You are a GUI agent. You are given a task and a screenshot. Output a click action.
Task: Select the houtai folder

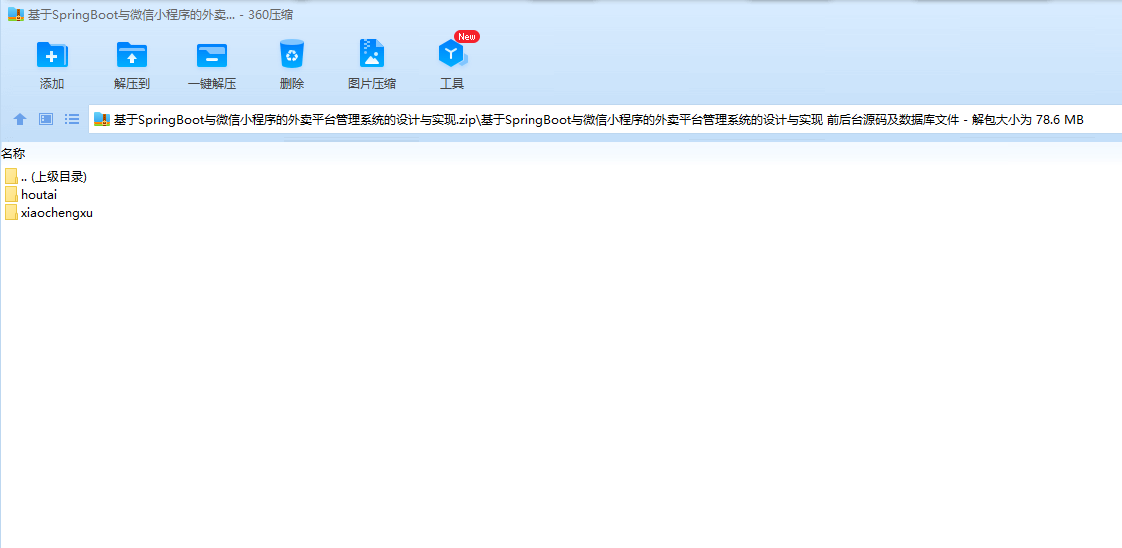(31, 195)
